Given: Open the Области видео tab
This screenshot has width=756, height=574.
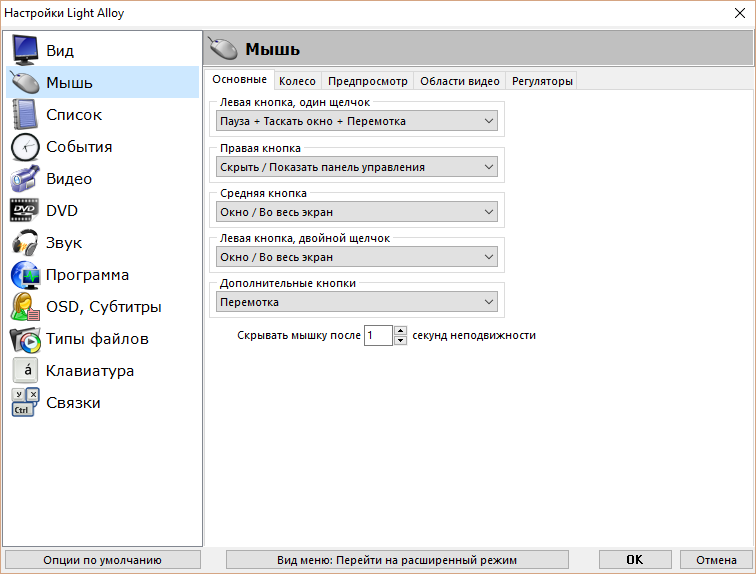Looking at the screenshot, I should click(x=459, y=81).
